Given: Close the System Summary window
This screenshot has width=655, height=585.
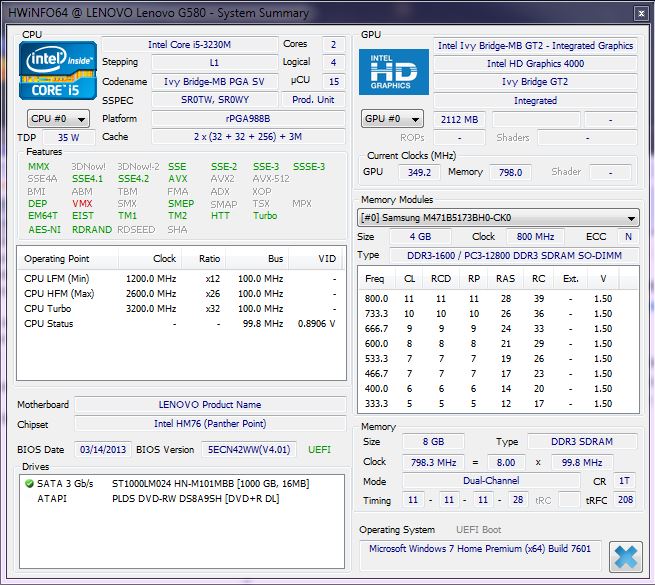Looking at the screenshot, I should click(641, 14).
